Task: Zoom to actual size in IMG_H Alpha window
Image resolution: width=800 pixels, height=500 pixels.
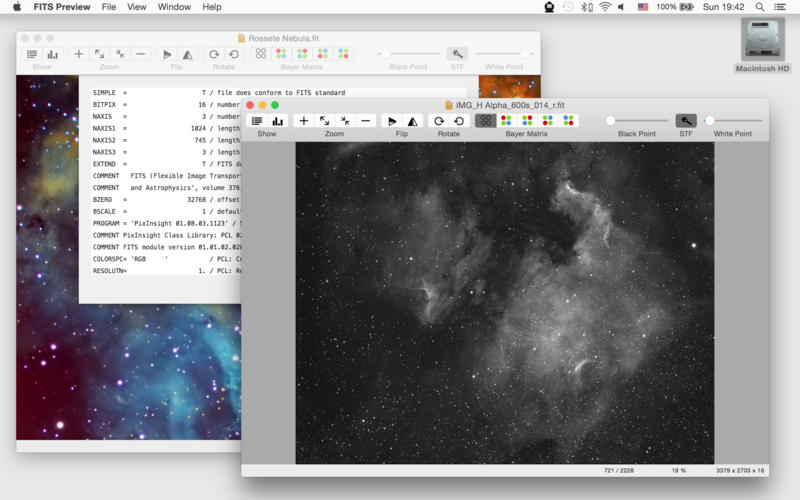Action: 345,121
